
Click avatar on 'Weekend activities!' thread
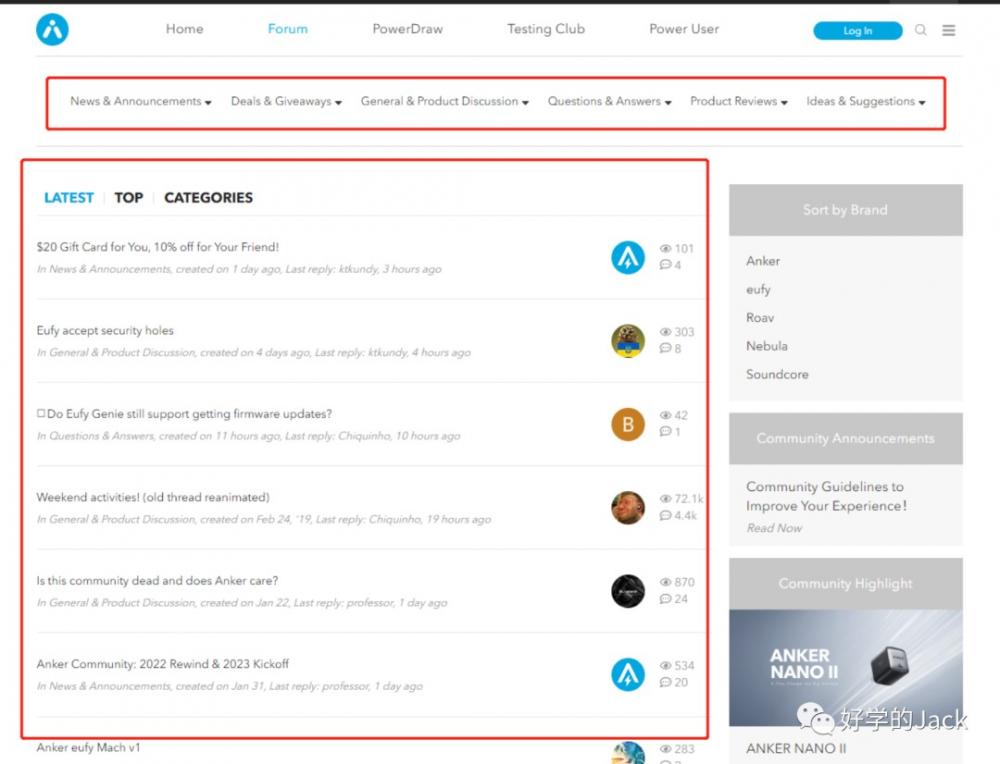pos(628,508)
